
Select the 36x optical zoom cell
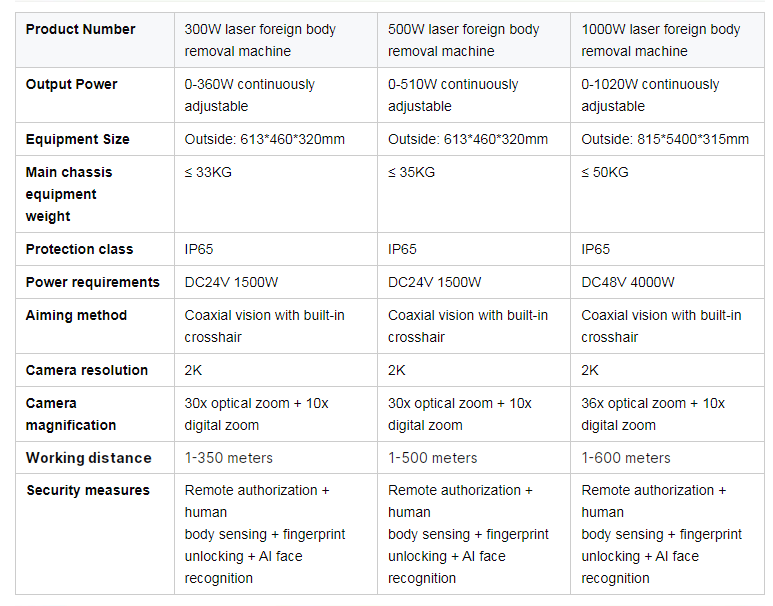pos(668,414)
